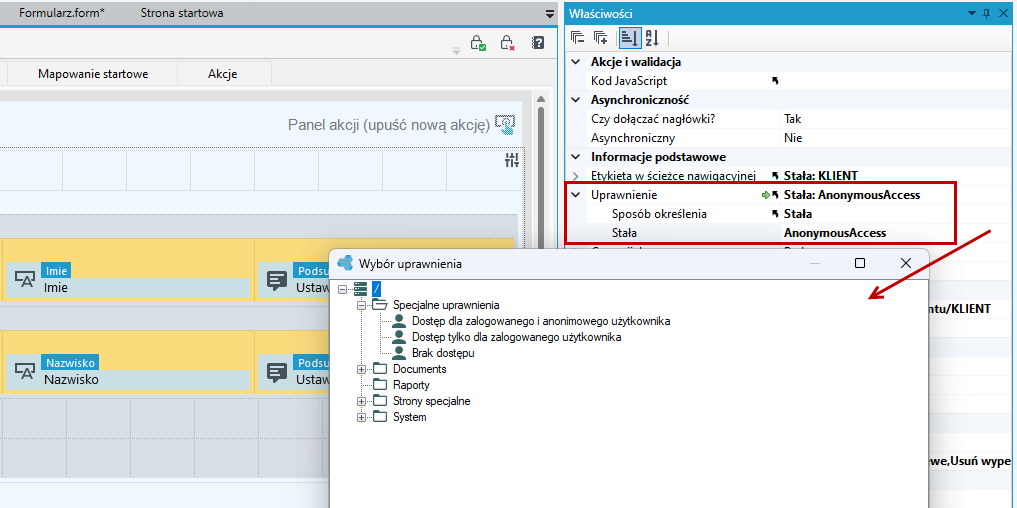Switch to Formularz.form tab
The height and width of the screenshot is (508, 1017).
pyautogui.click(x=62, y=13)
